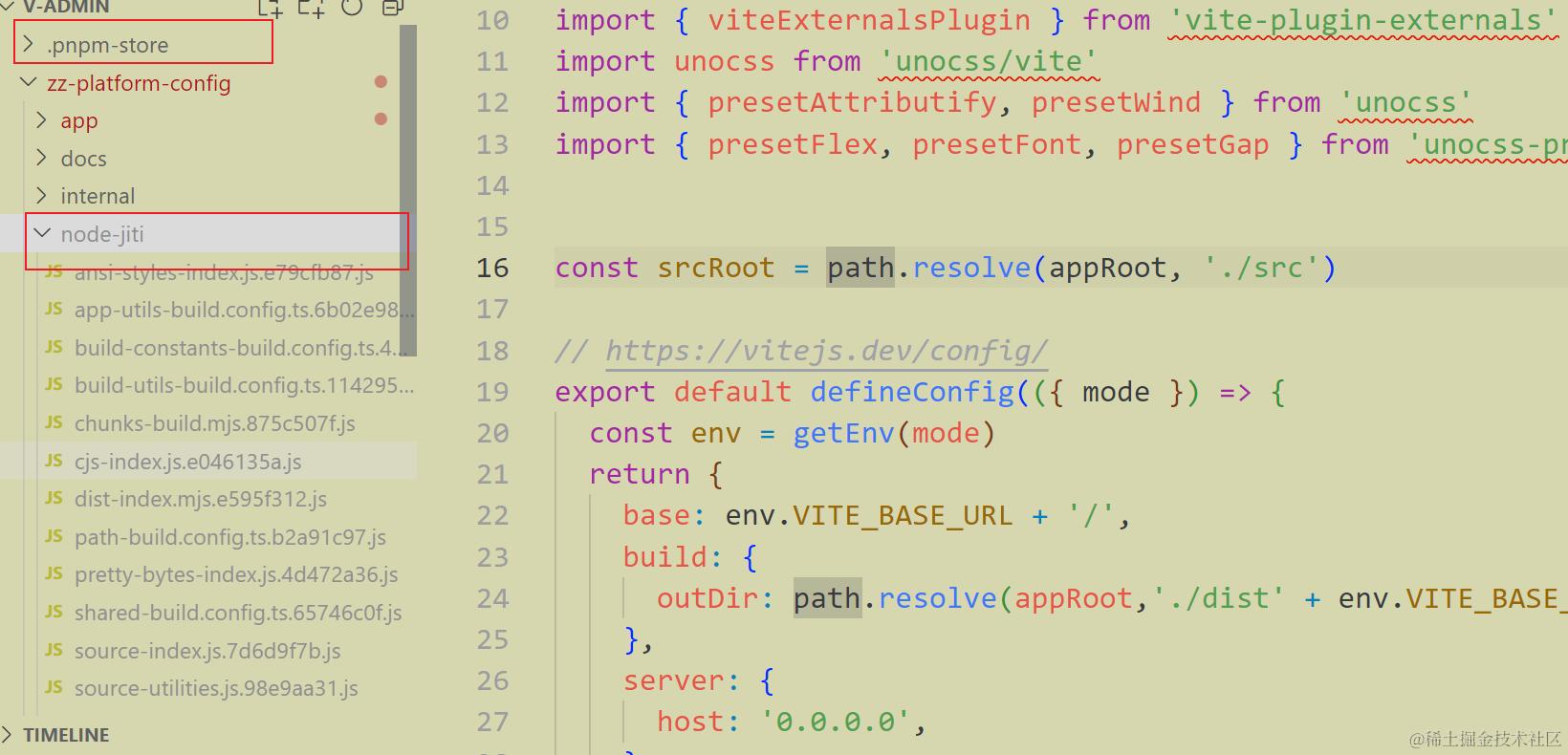The width and height of the screenshot is (1568, 755).
Task: Open ansi-styles-index.js.e79cfb87.js file
Action: click(x=225, y=272)
